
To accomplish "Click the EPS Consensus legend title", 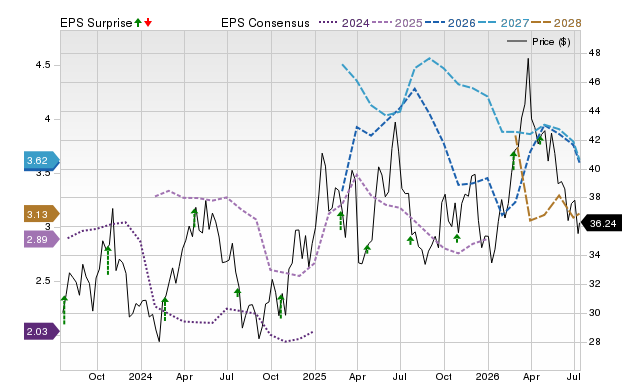I will click(x=265, y=23).
